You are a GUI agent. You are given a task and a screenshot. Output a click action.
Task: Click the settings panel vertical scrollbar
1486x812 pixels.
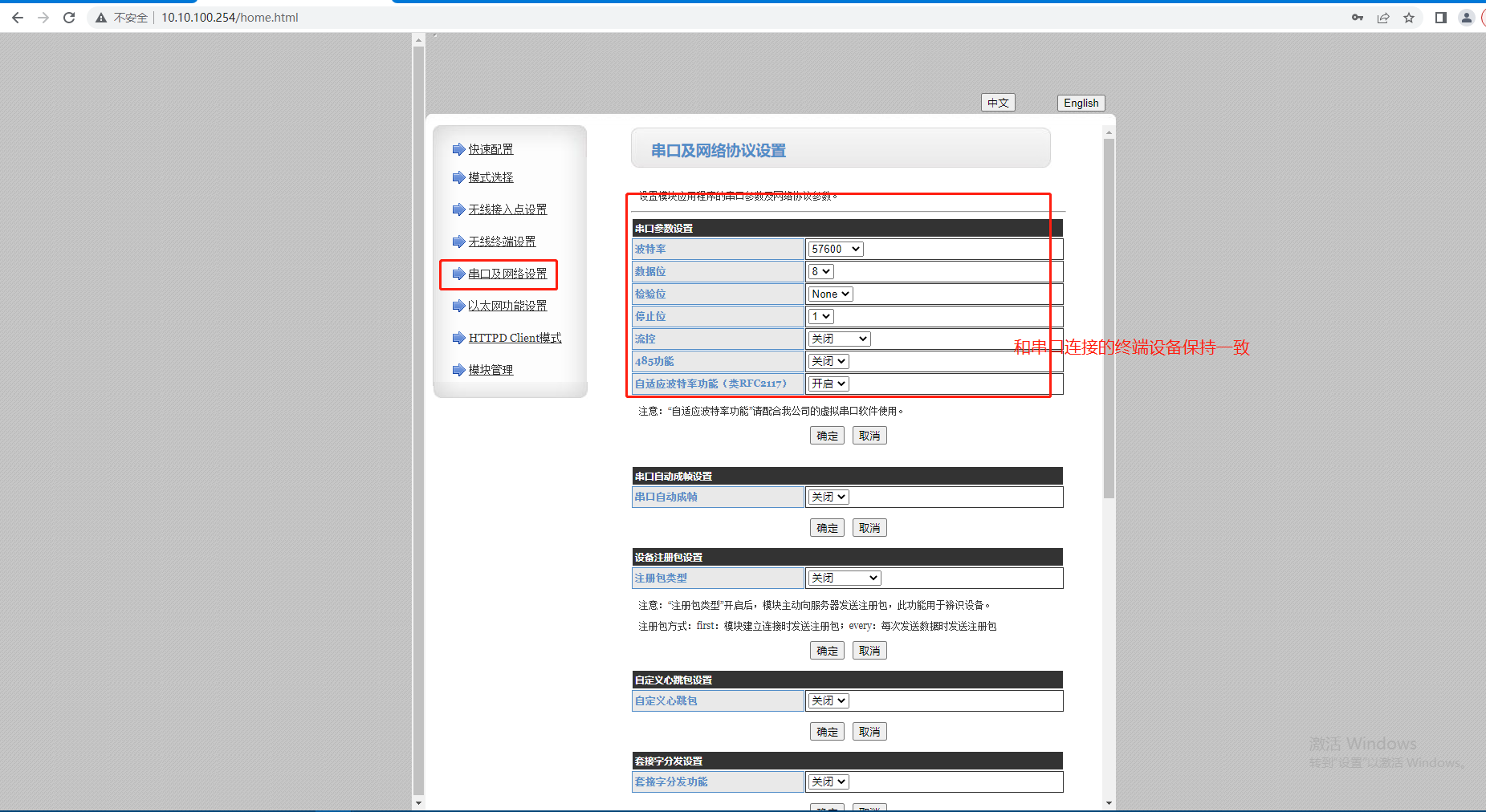click(x=1109, y=321)
